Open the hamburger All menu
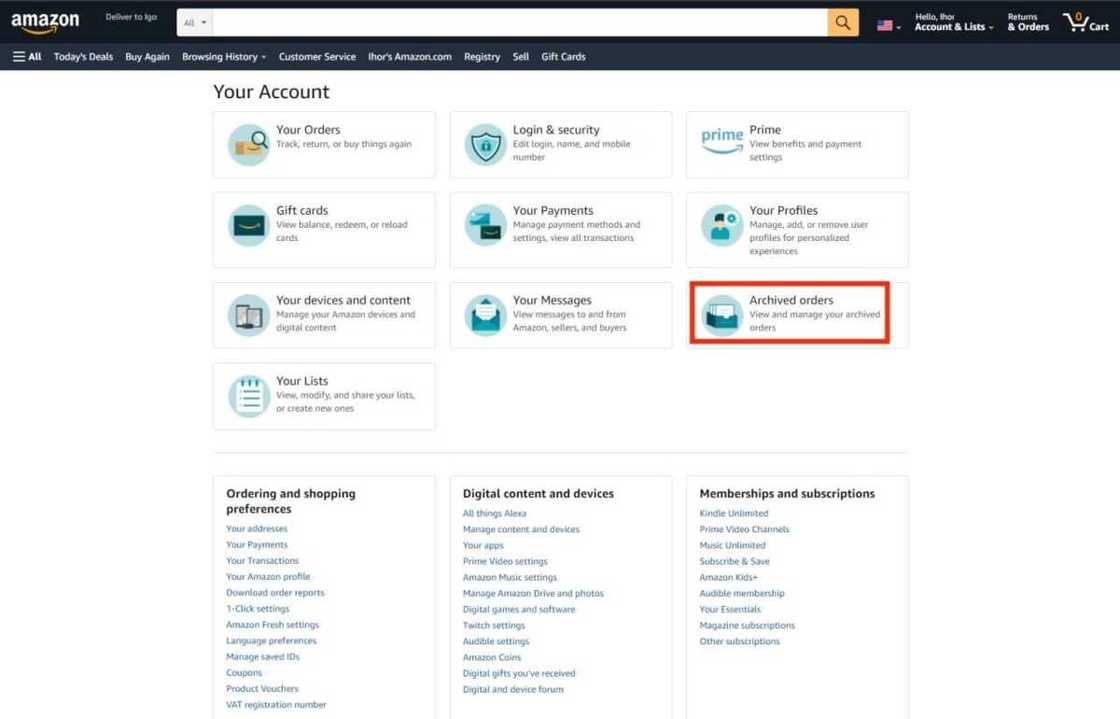 [x=27, y=56]
